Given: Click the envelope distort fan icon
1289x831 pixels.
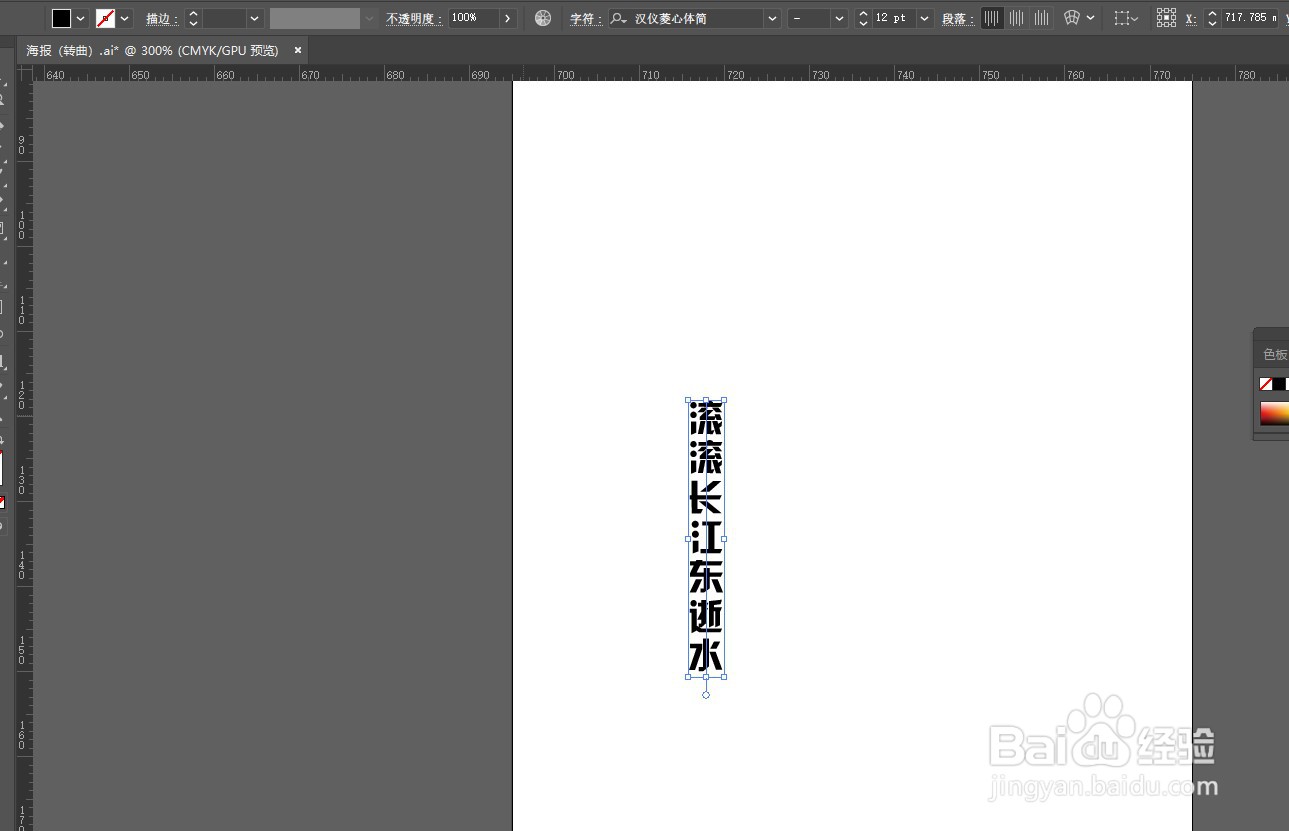Looking at the screenshot, I should (x=1071, y=17).
